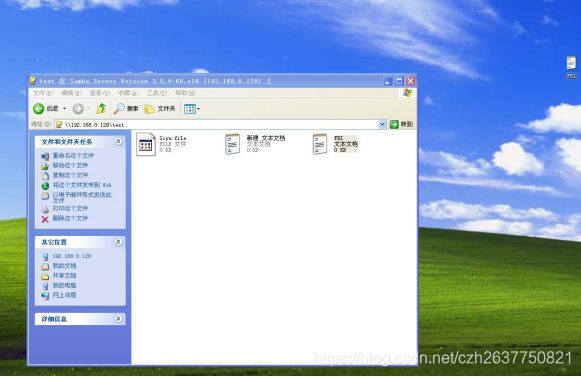
Task: Click the 新建 文本文档 file name
Action: tap(266, 138)
